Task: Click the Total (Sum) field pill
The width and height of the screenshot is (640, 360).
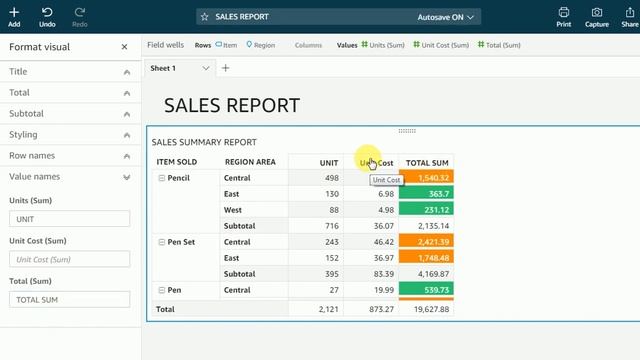Action: (499, 45)
